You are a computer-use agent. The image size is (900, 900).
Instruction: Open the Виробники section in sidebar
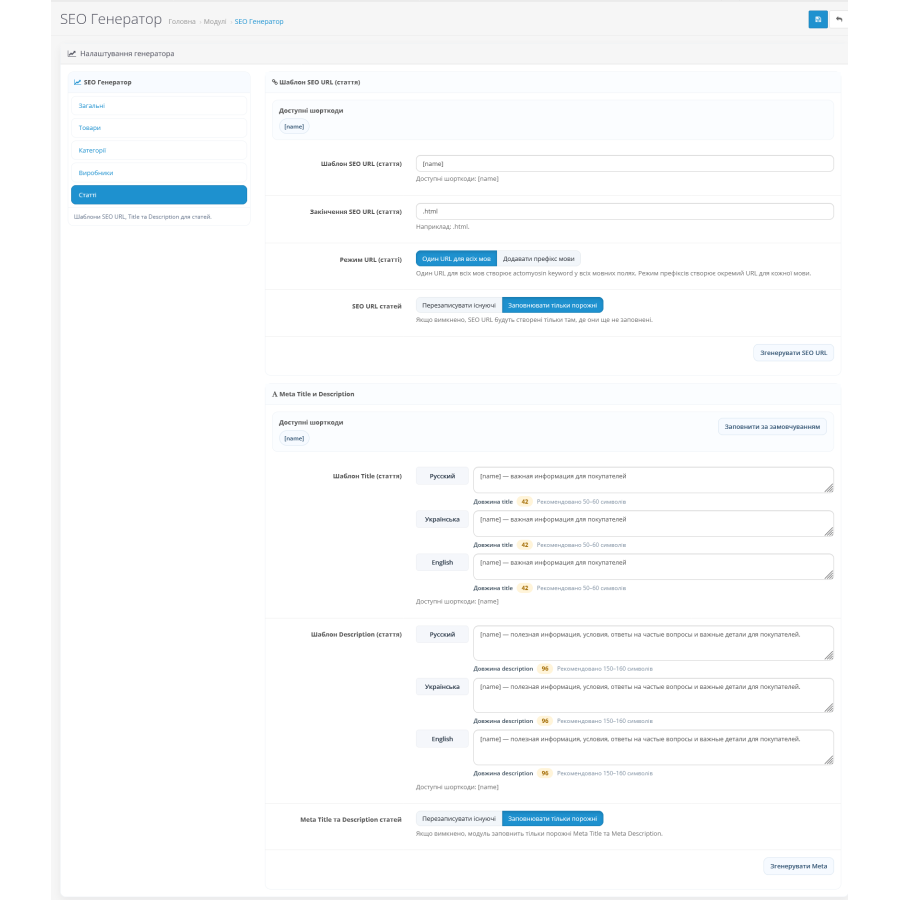tap(159, 173)
